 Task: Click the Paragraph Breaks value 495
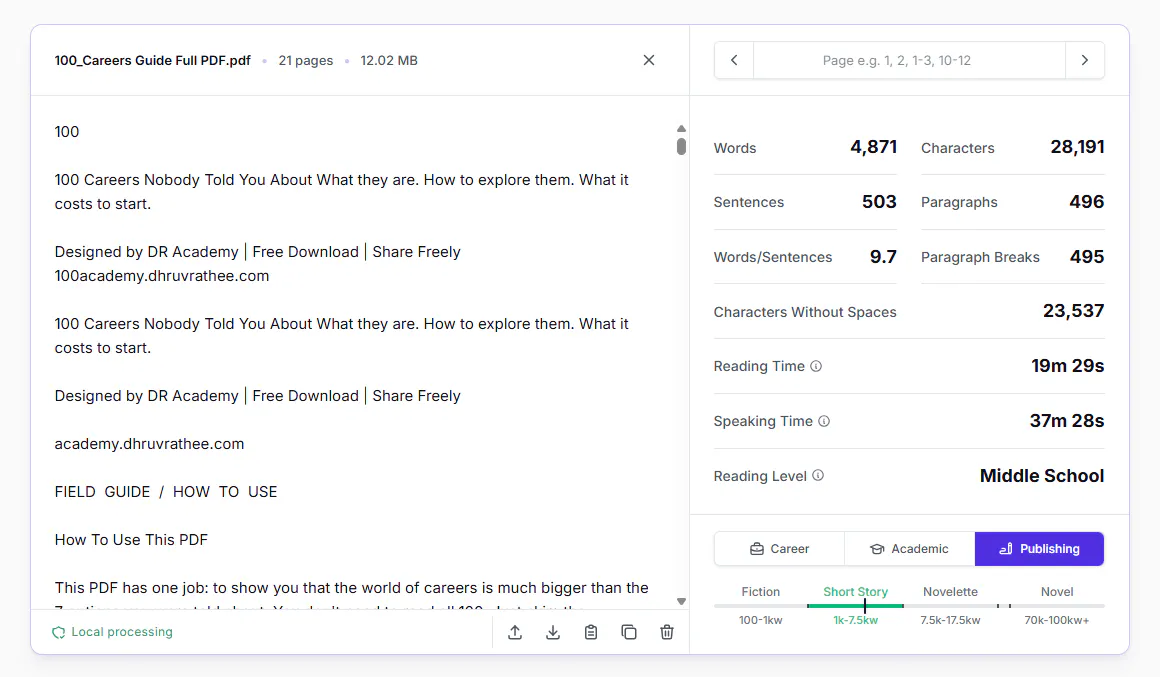[x=1087, y=257]
